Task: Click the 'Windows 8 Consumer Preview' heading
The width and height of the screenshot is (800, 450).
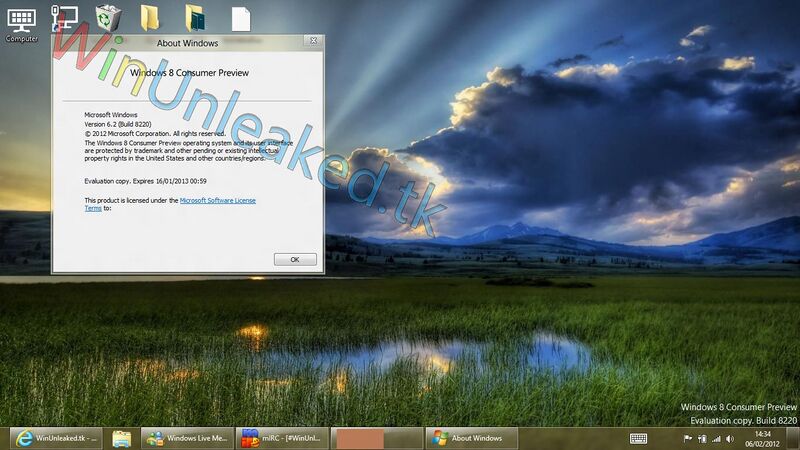Action: click(189, 73)
